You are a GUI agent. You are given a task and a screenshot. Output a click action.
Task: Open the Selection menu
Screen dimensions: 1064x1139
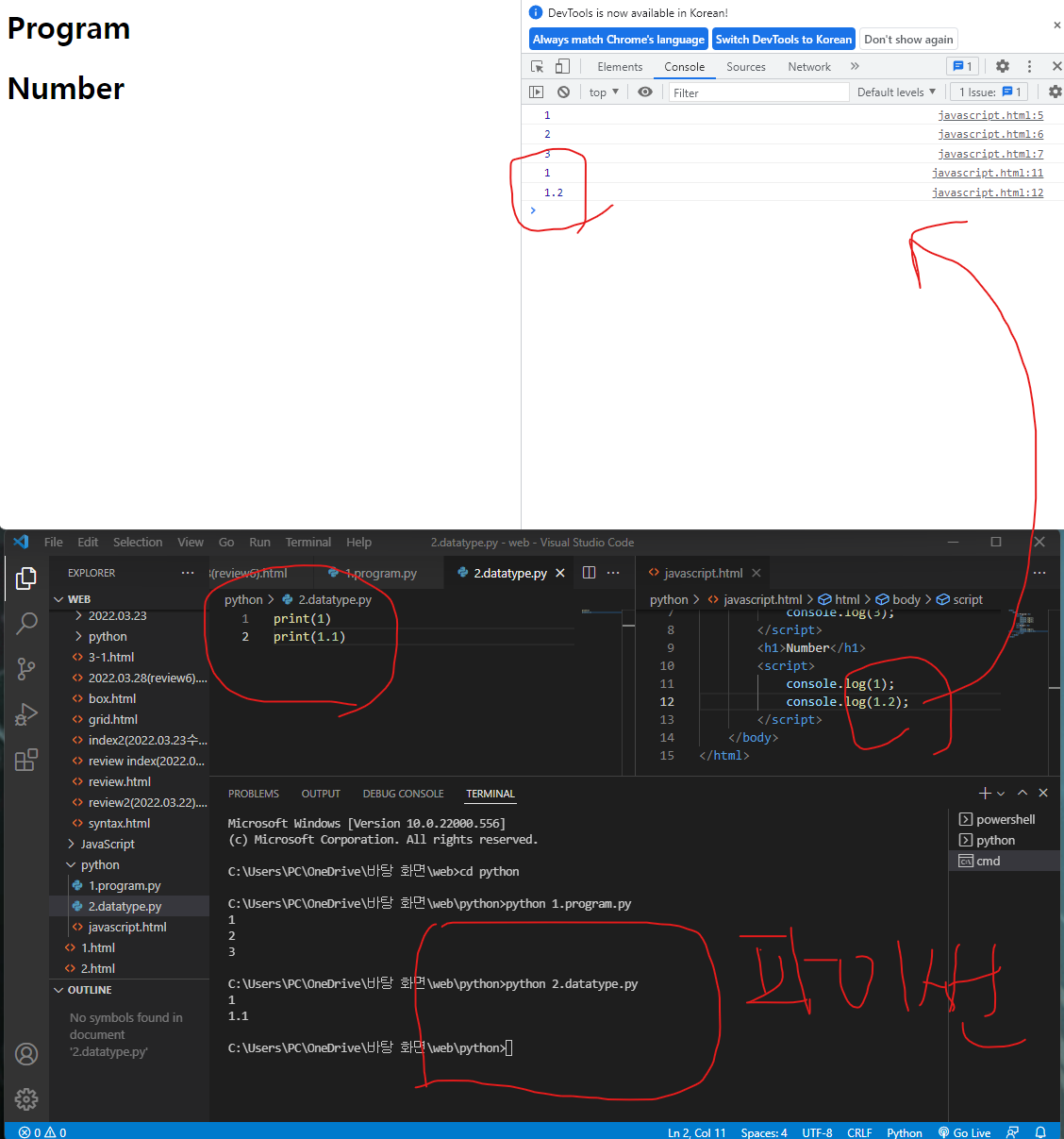[138, 542]
